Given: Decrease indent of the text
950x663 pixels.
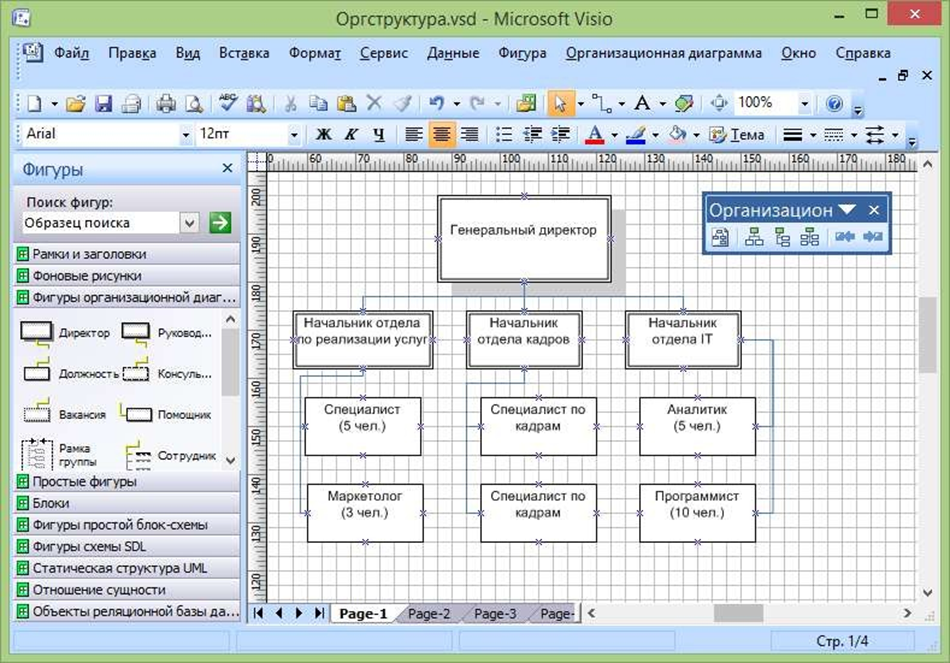Looking at the screenshot, I should (x=532, y=135).
